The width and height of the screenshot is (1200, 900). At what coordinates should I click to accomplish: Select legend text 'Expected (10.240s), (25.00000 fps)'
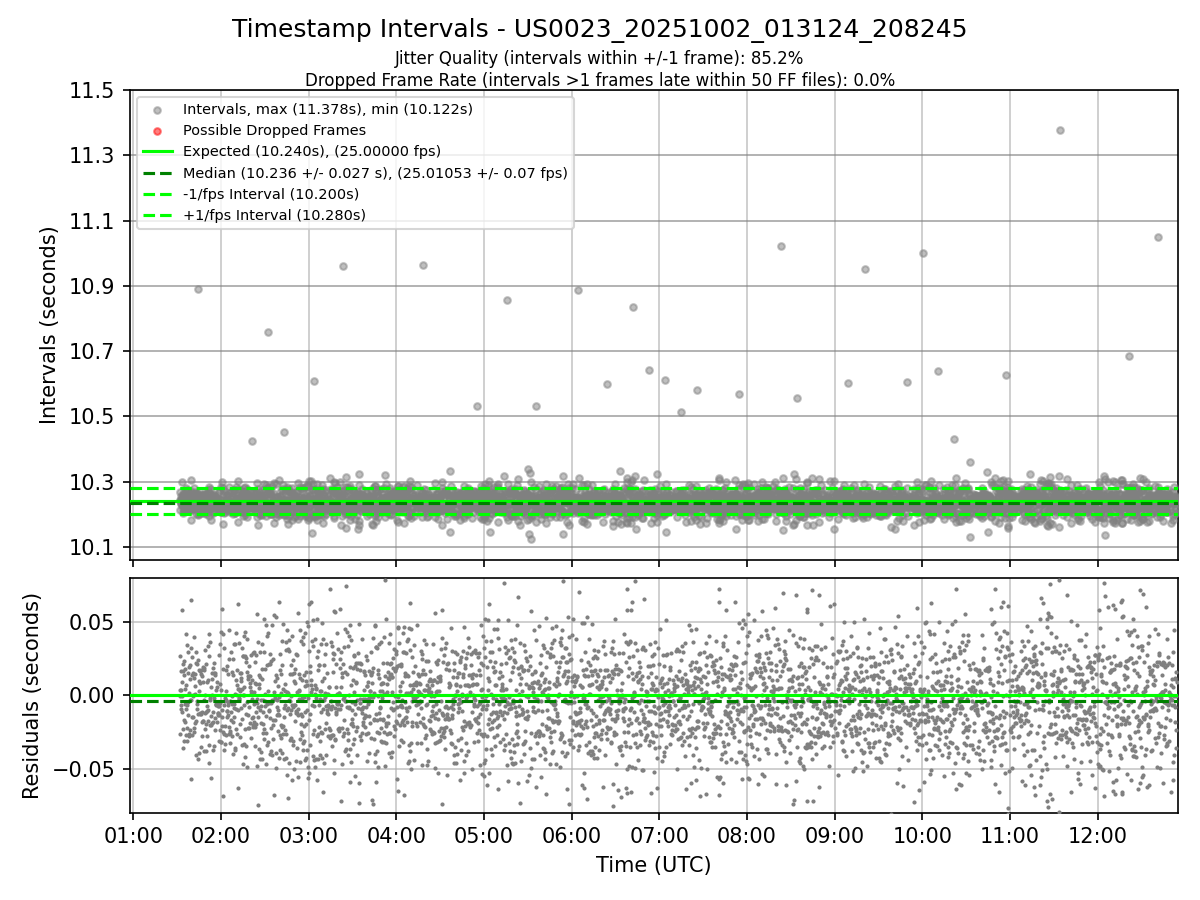pos(312,151)
